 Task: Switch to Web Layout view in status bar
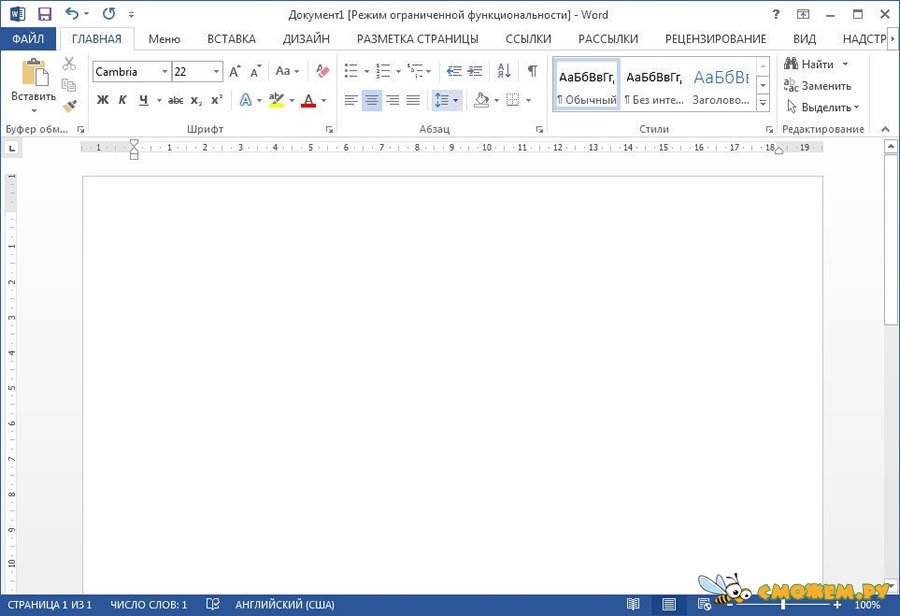[x=704, y=604]
